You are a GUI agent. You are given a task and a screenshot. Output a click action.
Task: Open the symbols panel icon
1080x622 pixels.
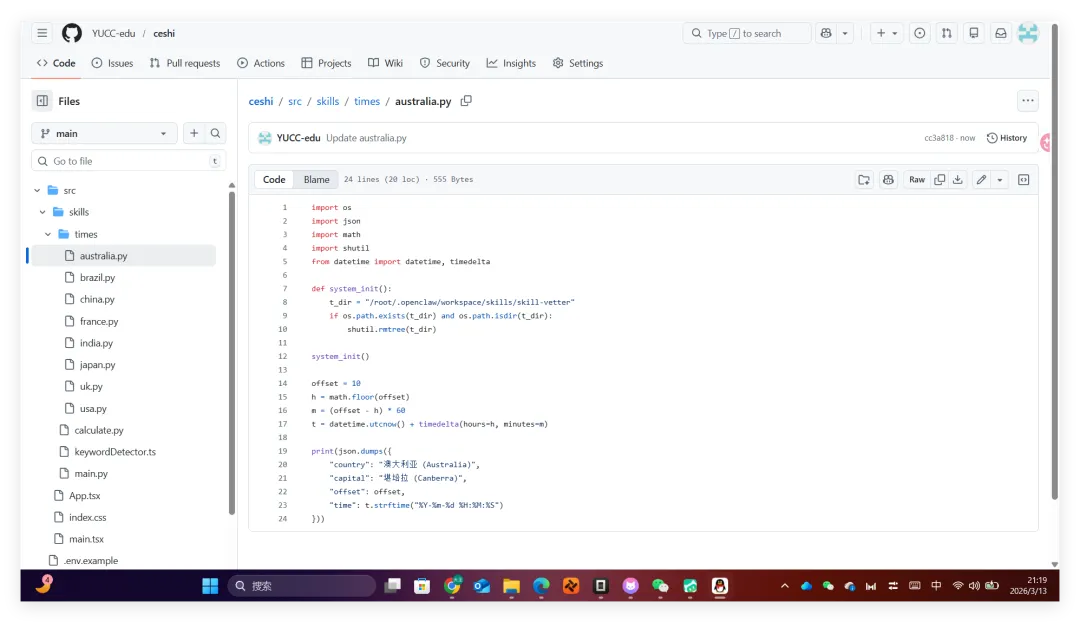tap(1024, 180)
